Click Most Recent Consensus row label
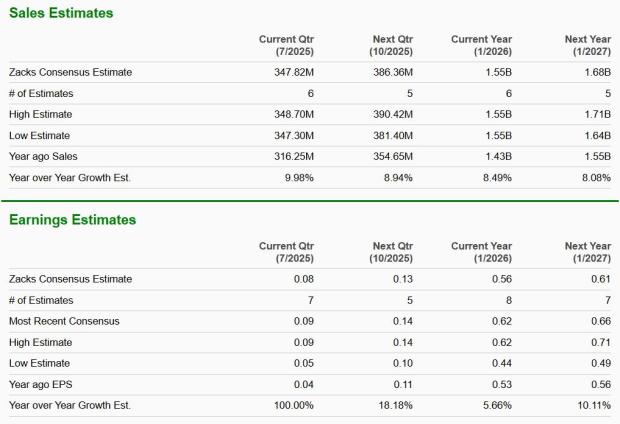 click(64, 321)
